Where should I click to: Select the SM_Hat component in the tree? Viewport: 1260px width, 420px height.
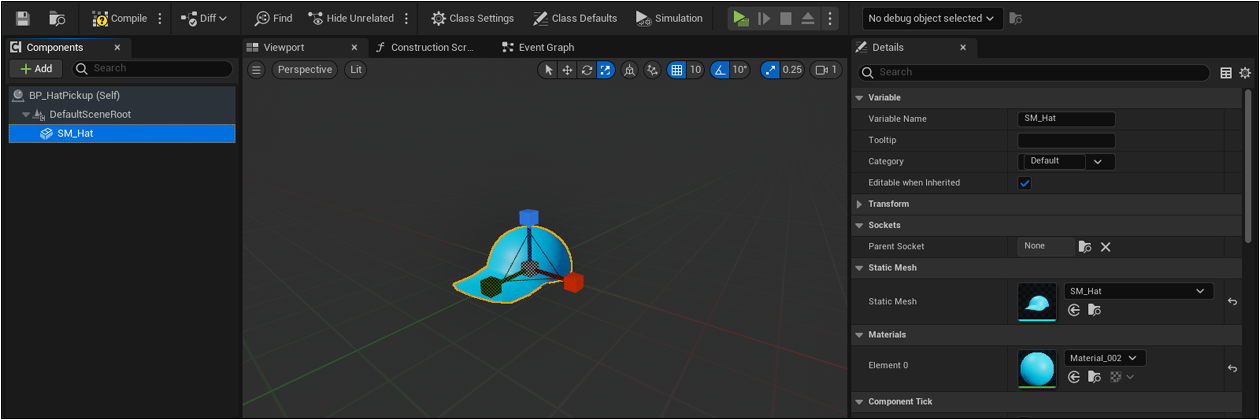click(122, 133)
